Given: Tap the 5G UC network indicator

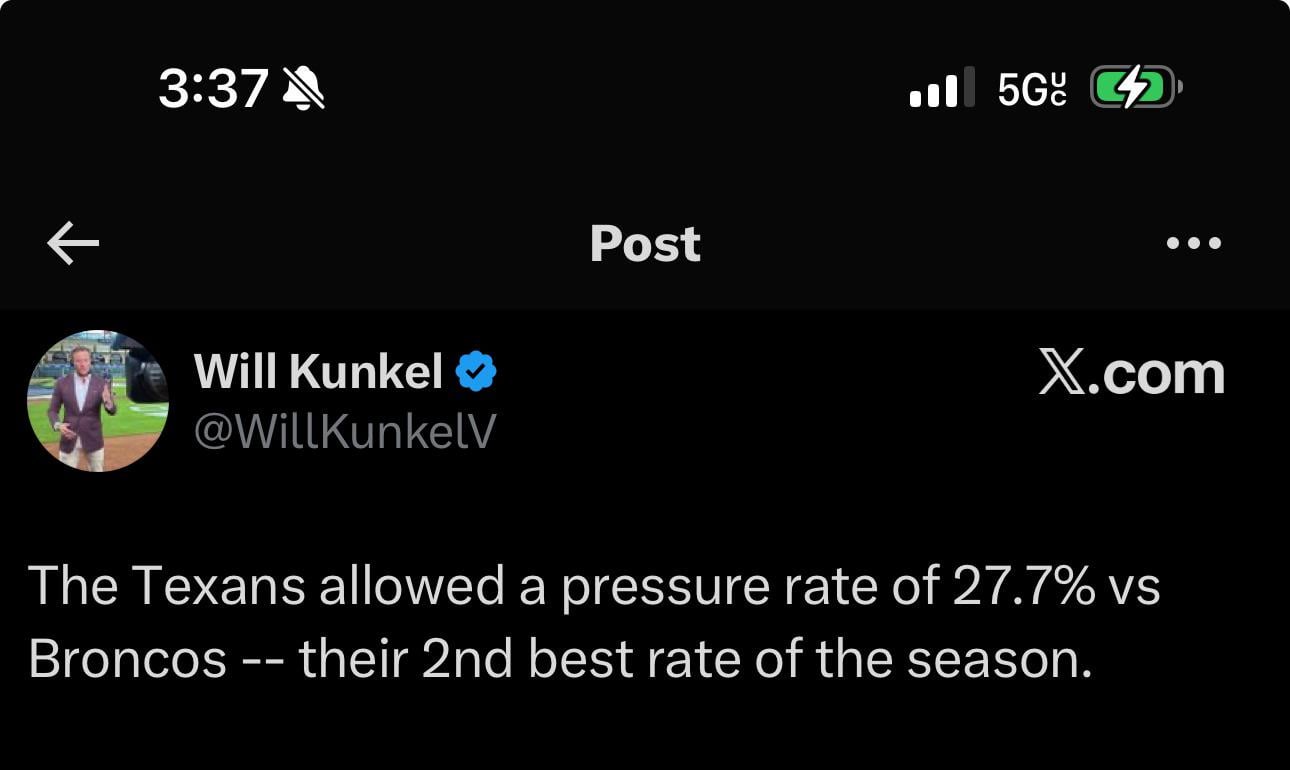Looking at the screenshot, I should click(1032, 88).
